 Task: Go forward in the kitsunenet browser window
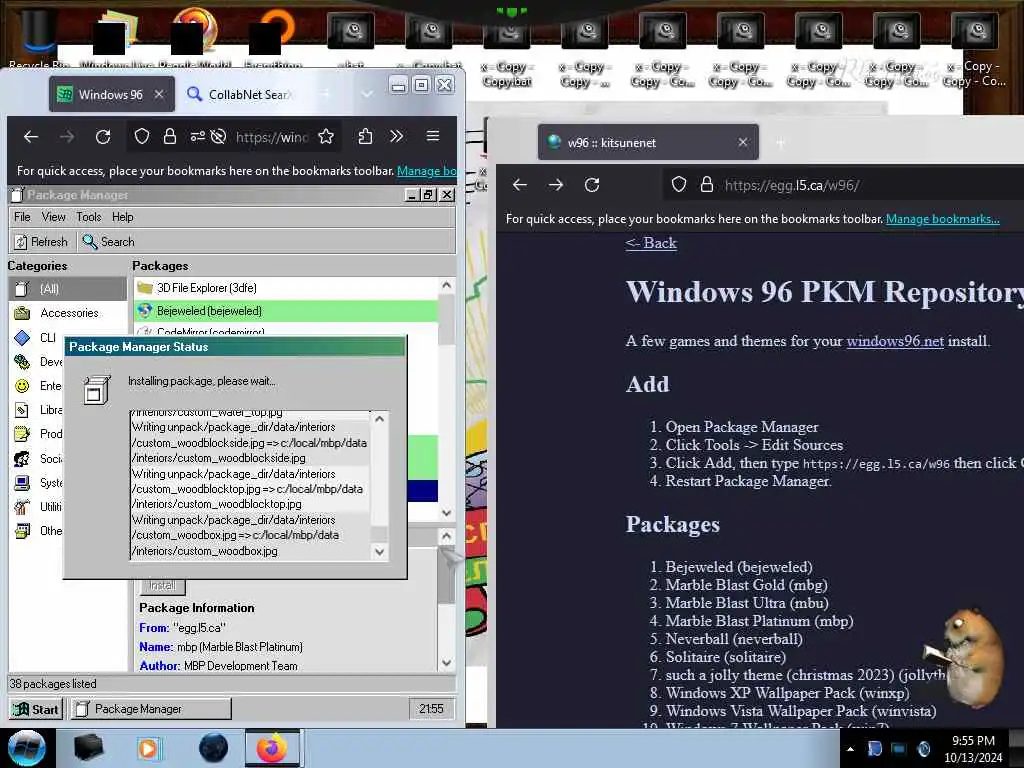coord(556,185)
